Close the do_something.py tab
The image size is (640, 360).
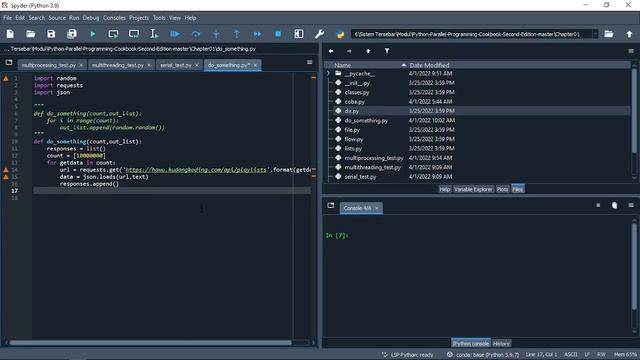[x=256, y=65]
